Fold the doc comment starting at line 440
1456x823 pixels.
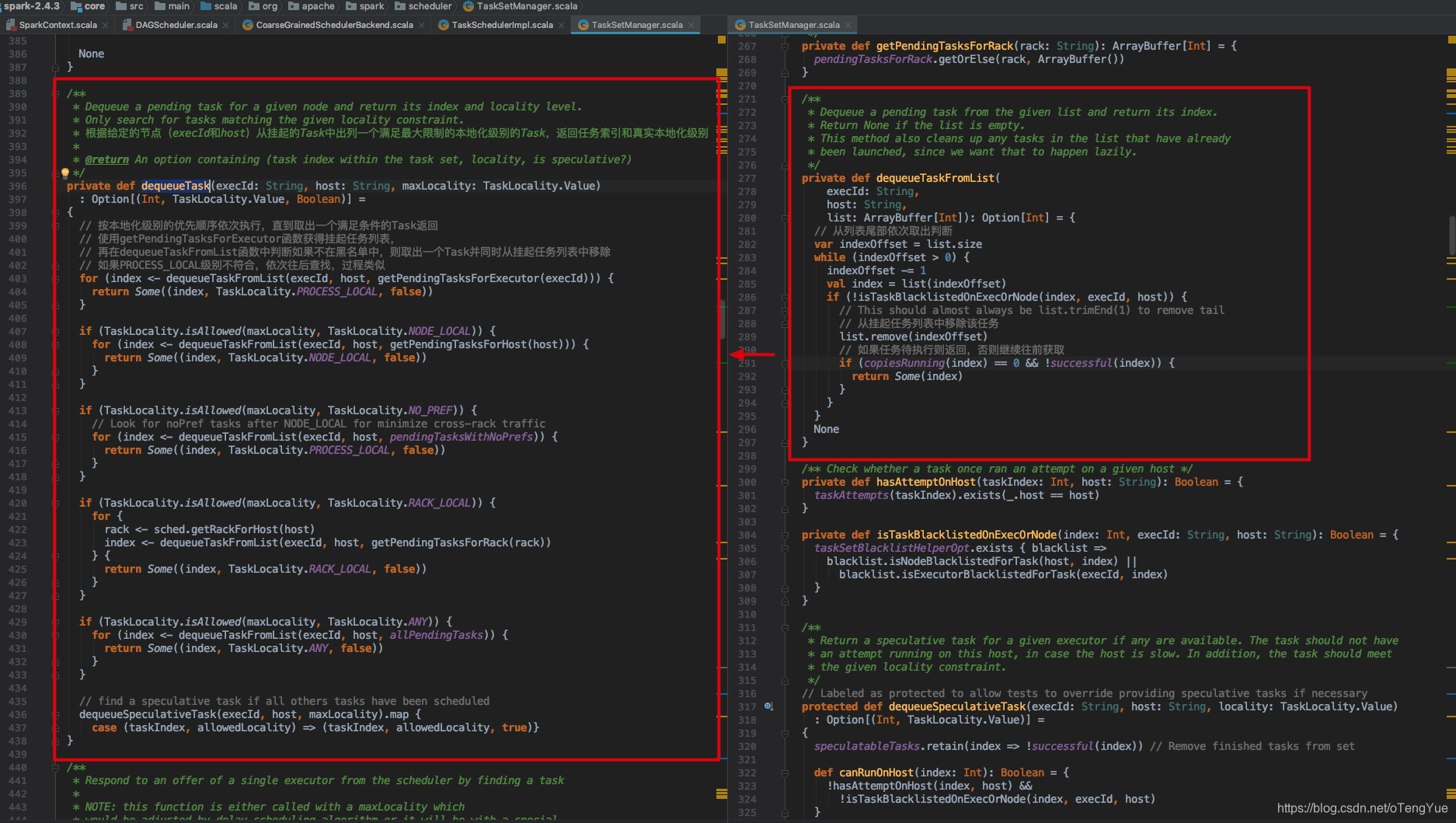coord(56,767)
